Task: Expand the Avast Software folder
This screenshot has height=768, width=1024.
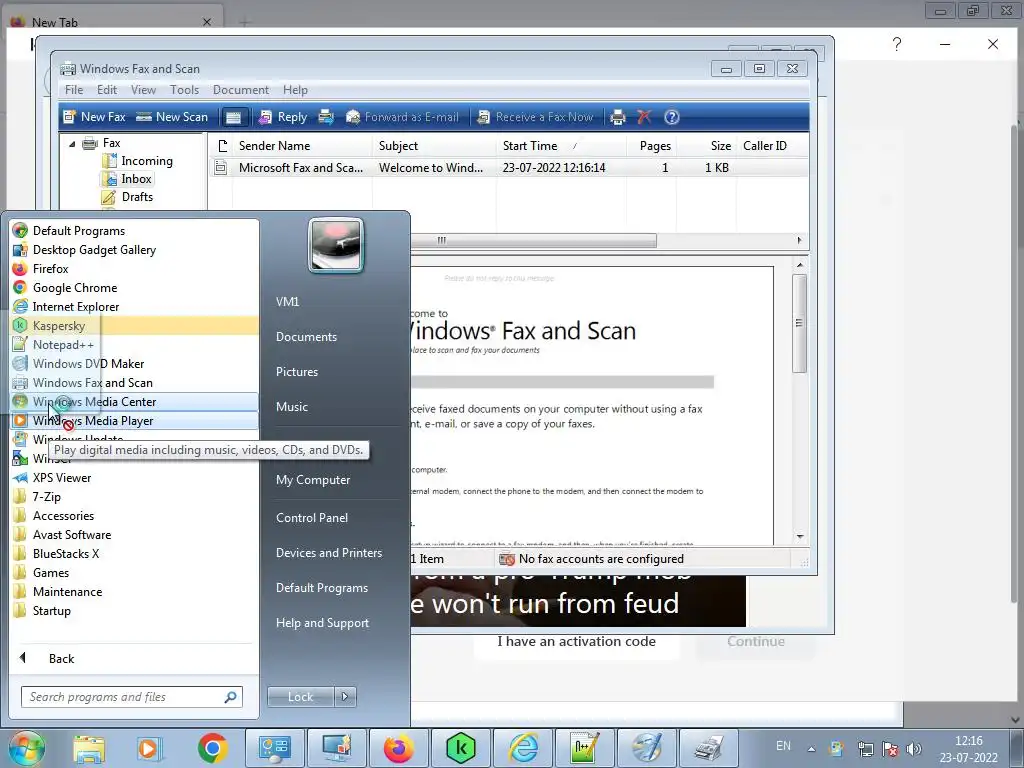Action: (x=134, y=535)
